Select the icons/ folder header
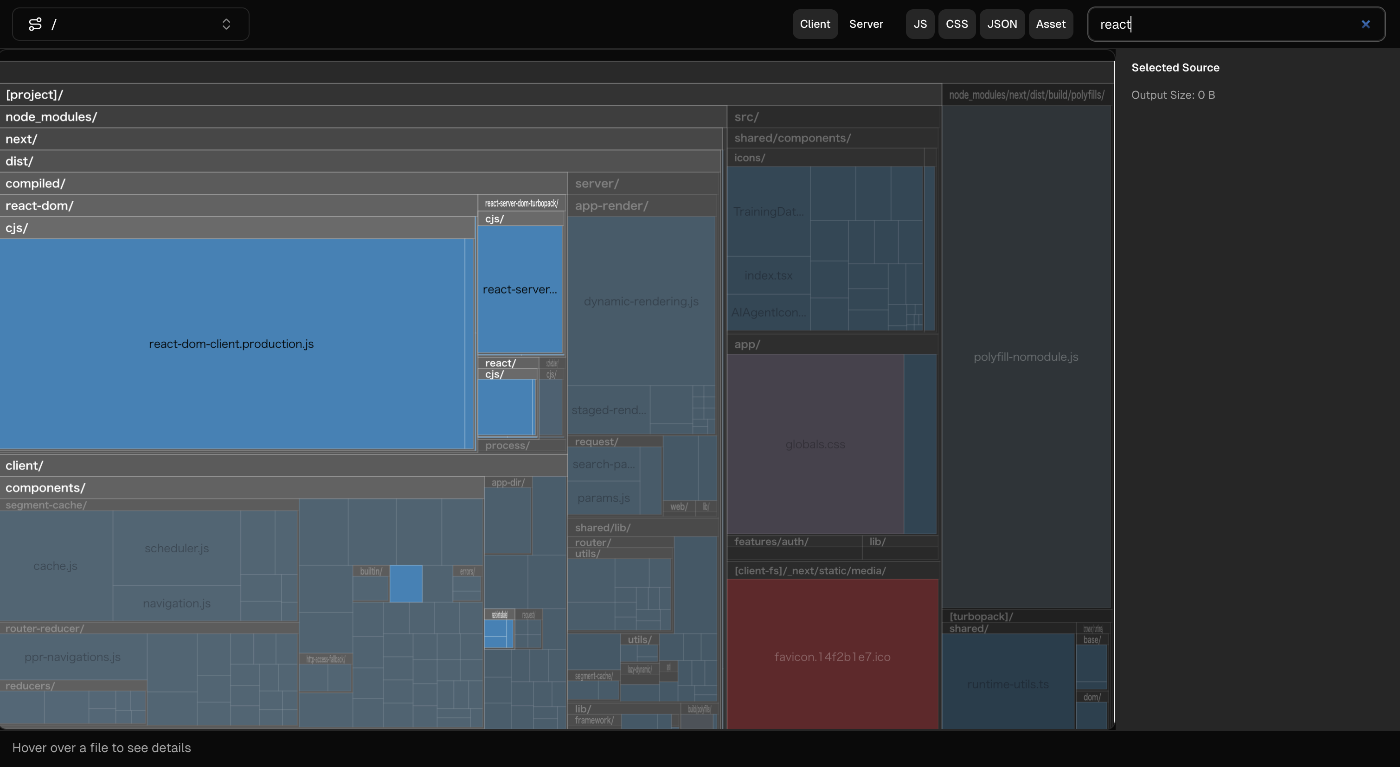 click(x=826, y=158)
